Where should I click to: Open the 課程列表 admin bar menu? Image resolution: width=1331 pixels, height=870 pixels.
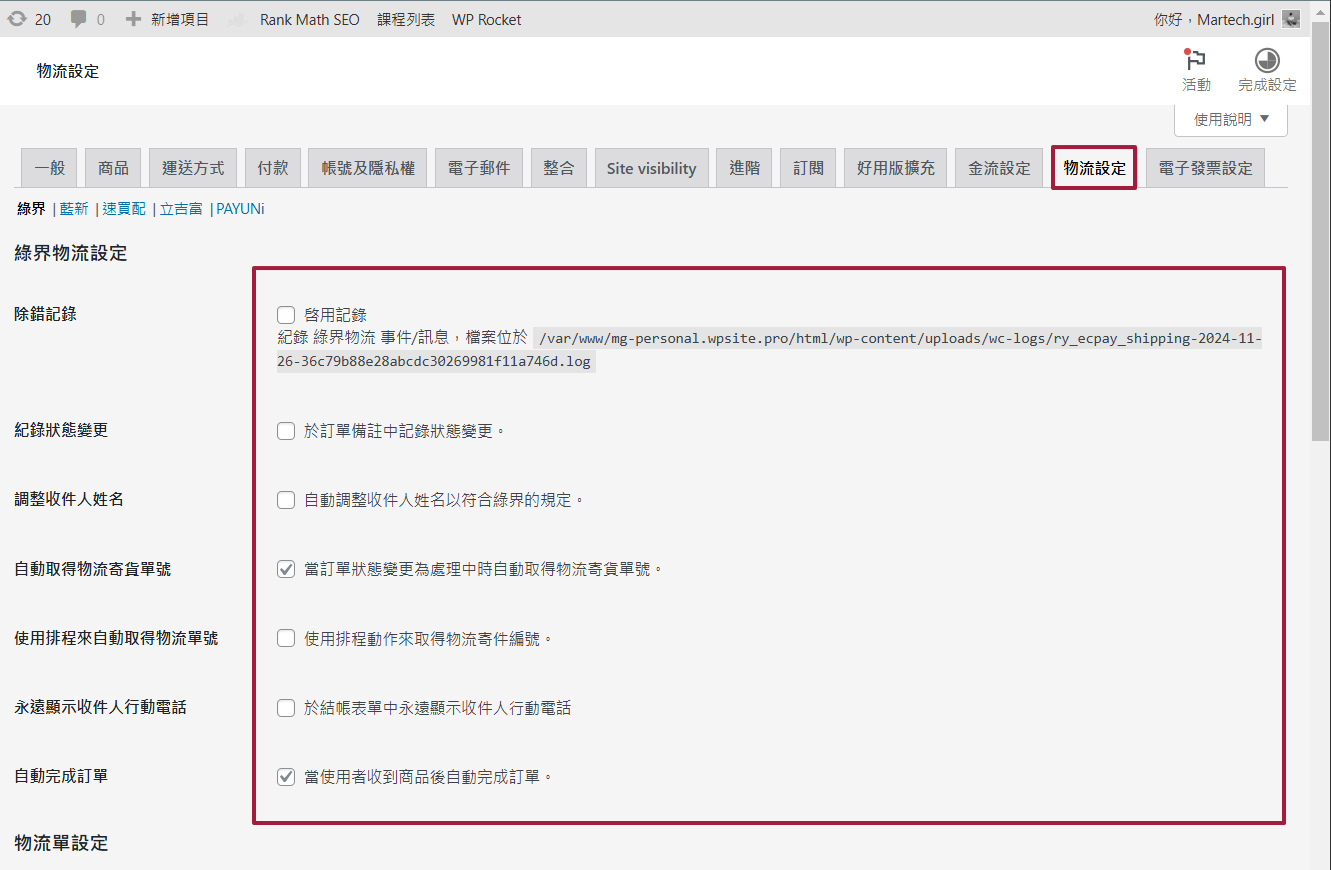405,19
